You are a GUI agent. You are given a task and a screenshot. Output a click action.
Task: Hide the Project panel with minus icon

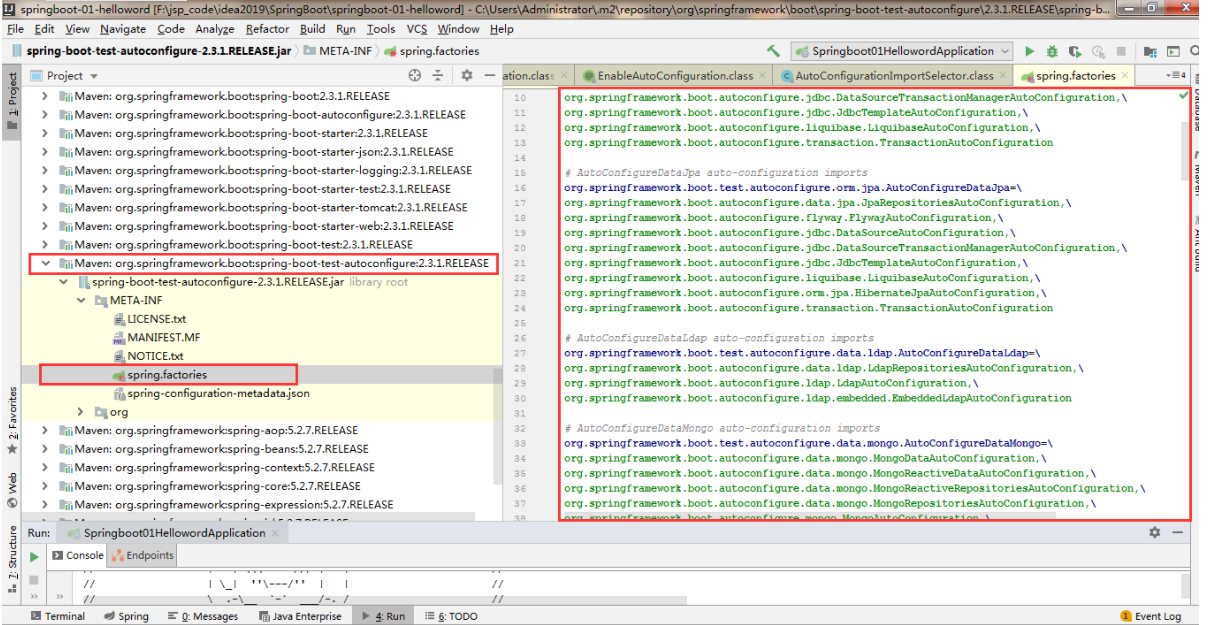point(489,75)
